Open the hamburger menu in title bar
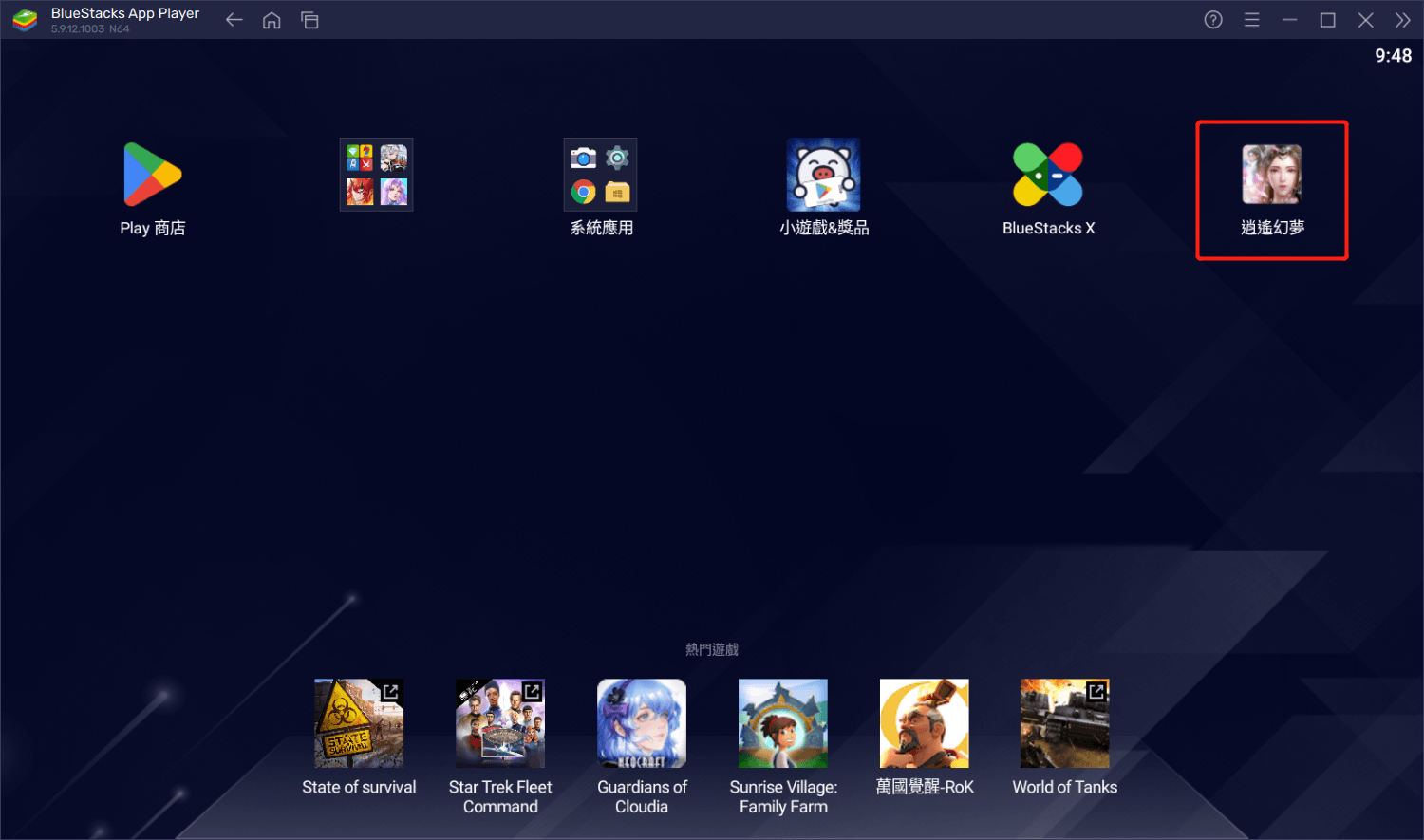1424x840 pixels. 1252,20
